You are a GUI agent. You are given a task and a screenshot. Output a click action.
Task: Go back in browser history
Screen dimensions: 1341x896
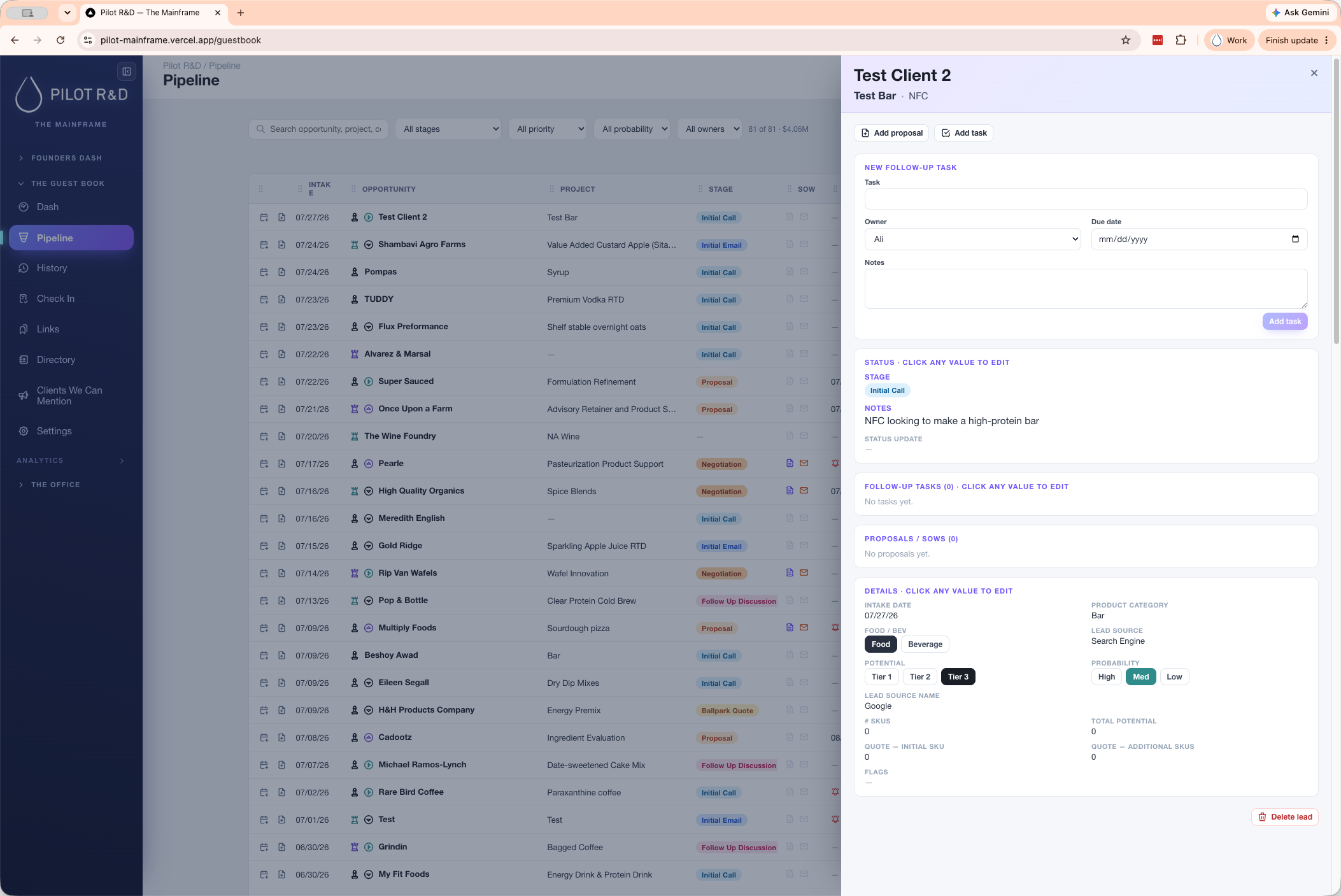pos(15,40)
